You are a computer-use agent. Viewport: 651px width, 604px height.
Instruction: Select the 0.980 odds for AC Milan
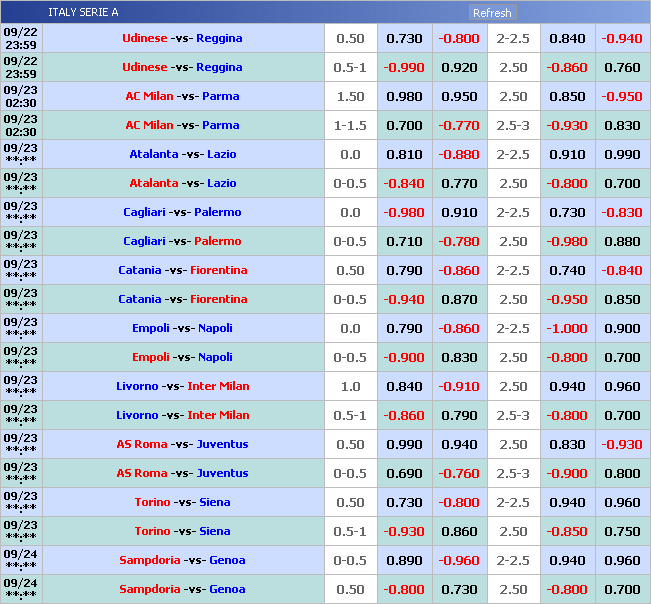pos(404,97)
